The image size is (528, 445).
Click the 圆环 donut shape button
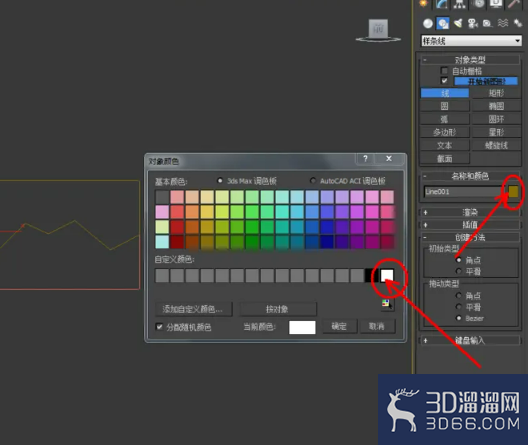496,119
